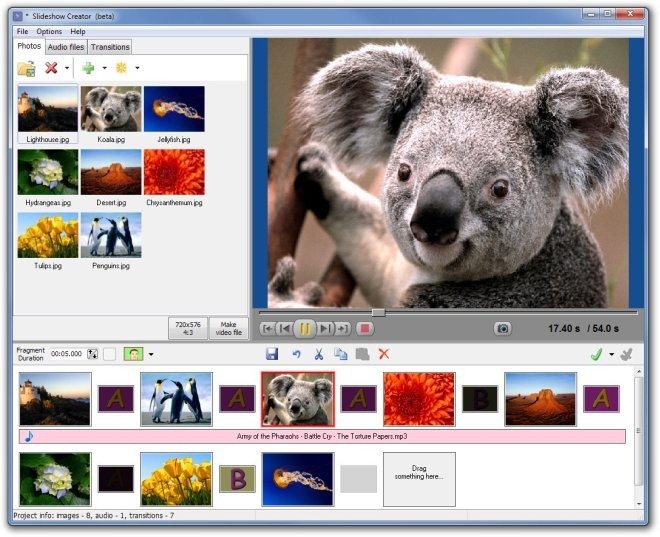Screen dimensions: 660x537
Task: Click the duration stepper icon beside time field
Action: pos(93,354)
